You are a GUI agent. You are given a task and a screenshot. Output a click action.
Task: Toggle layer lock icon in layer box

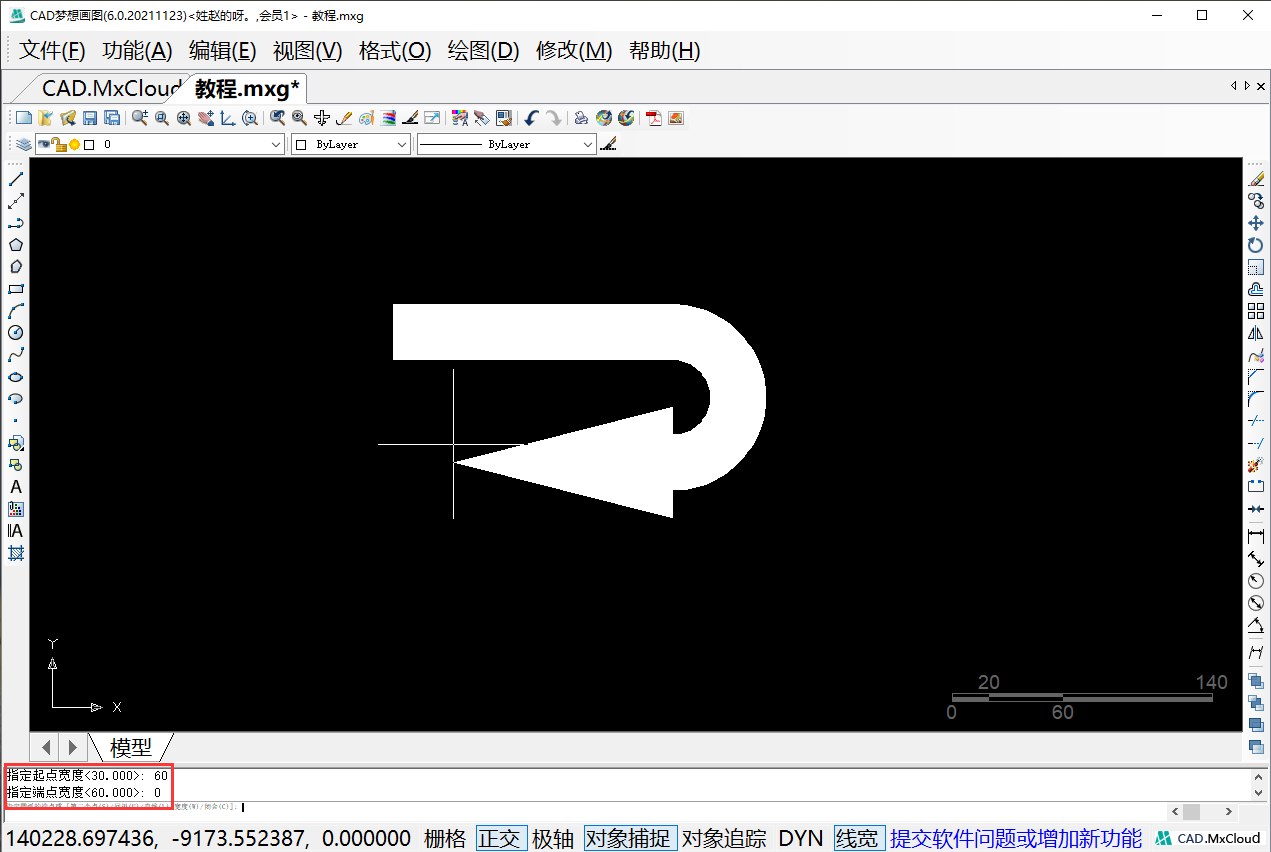tap(59, 145)
